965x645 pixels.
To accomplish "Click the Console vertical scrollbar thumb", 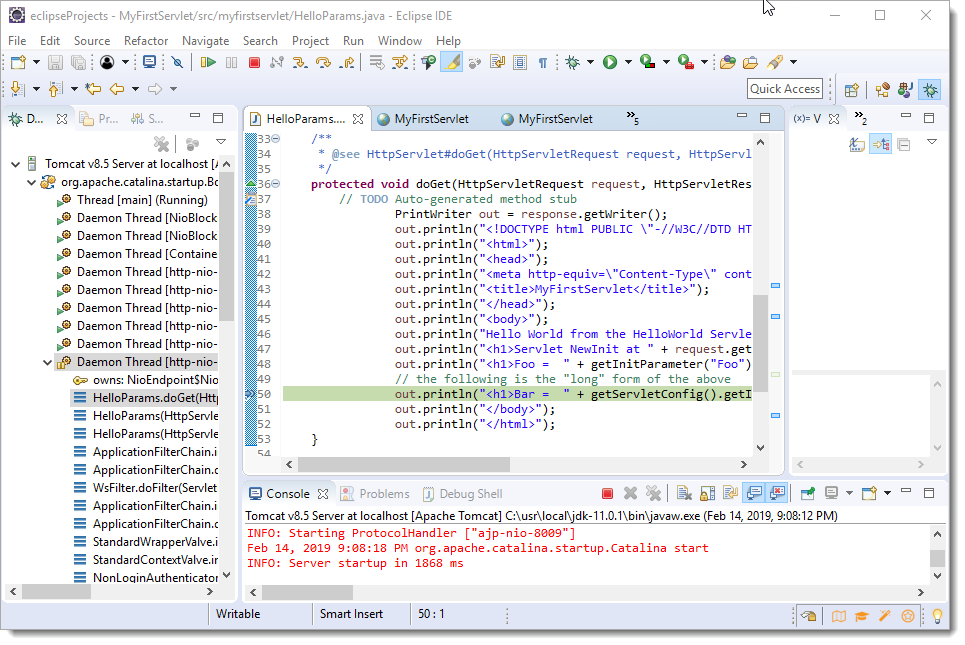I will (937, 558).
